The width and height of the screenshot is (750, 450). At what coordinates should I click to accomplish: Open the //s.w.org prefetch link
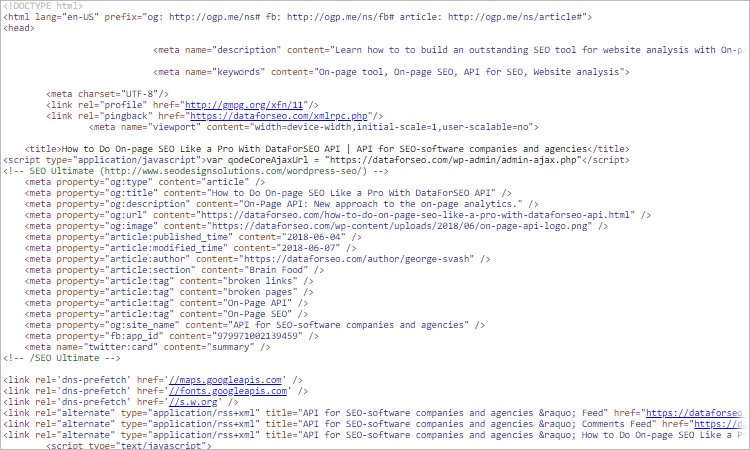[193, 402]
